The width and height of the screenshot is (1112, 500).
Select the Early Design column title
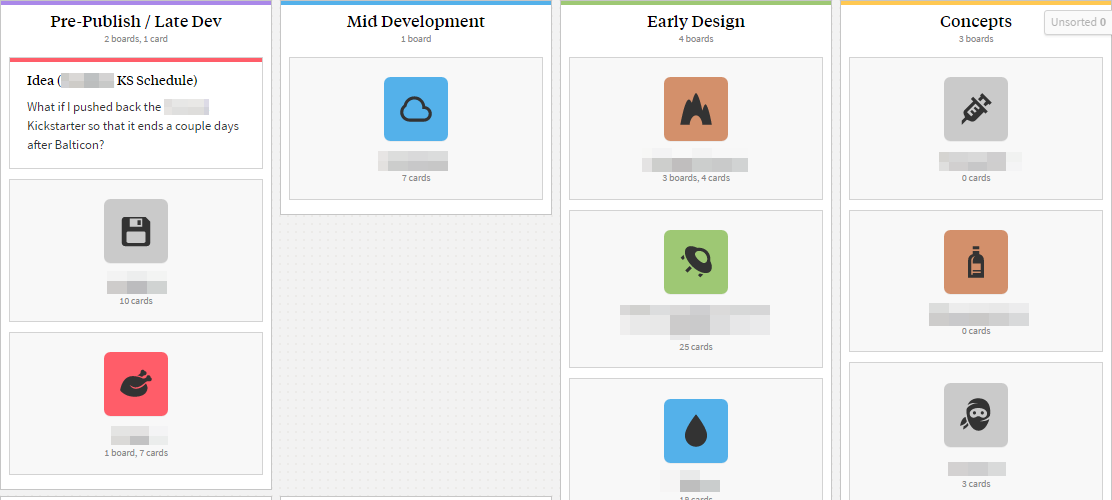click(x=696, y=21)
